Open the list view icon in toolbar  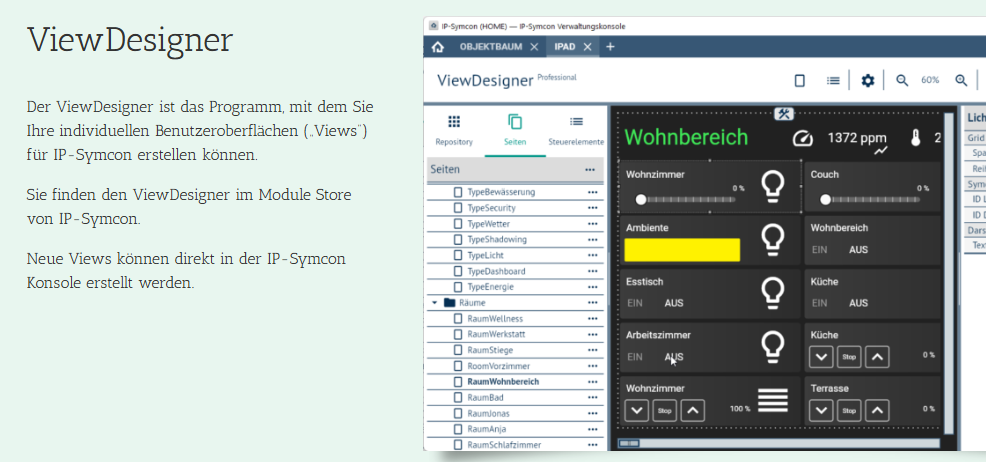point(833,80)
